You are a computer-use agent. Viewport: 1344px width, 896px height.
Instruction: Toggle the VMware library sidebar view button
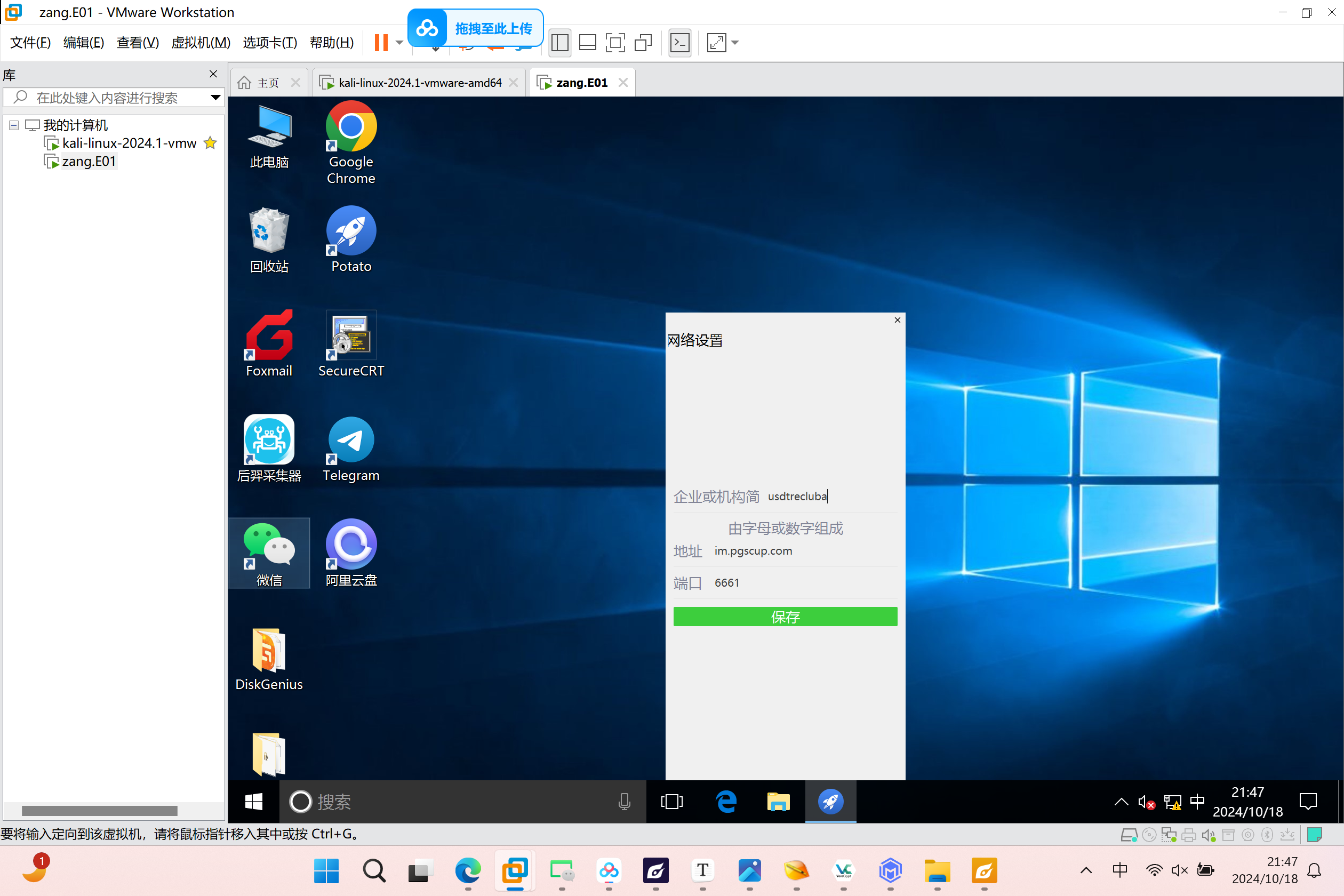coord(559,43)
